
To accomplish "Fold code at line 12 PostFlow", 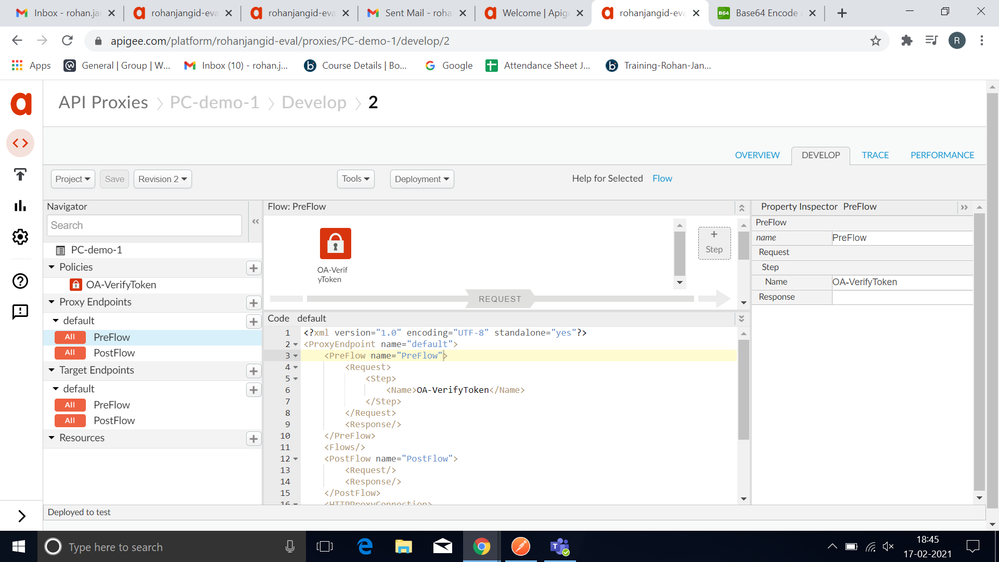I will 296,459.
